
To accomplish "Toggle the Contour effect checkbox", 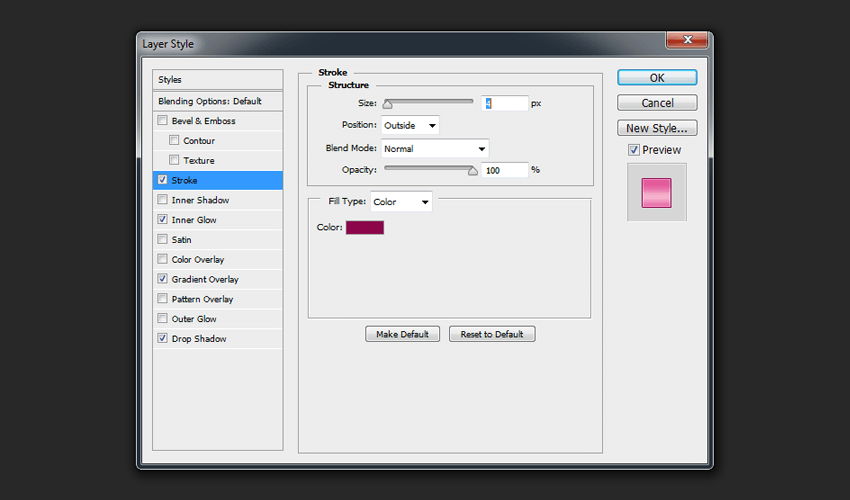I will click(x=175, y=141).
